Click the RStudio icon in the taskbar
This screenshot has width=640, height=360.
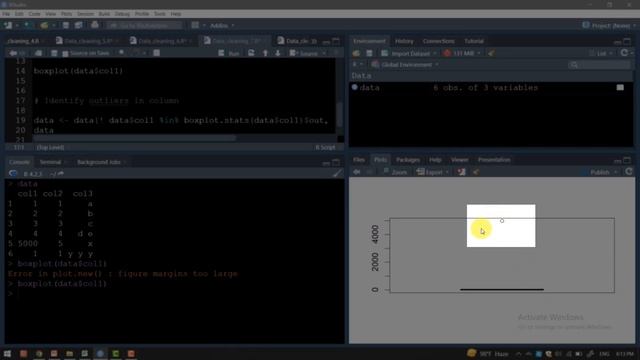[100, 353]
